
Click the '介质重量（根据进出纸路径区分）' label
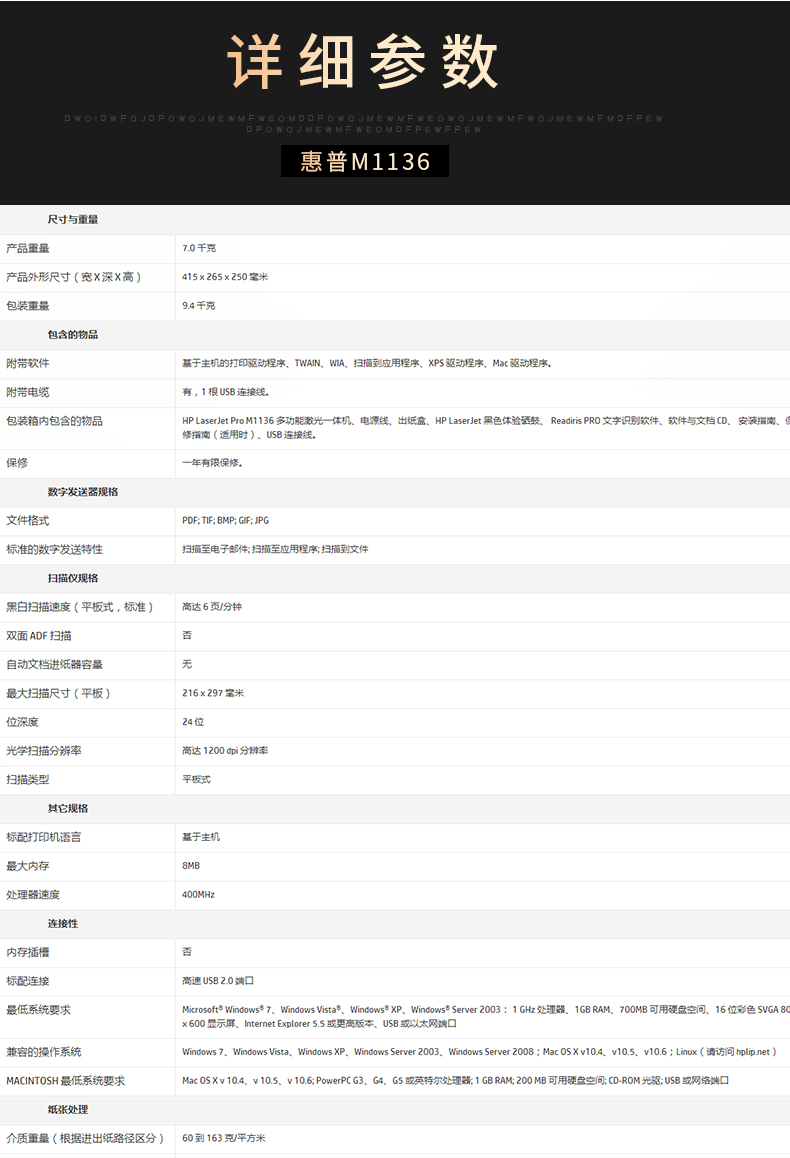tap(86, 1139)
